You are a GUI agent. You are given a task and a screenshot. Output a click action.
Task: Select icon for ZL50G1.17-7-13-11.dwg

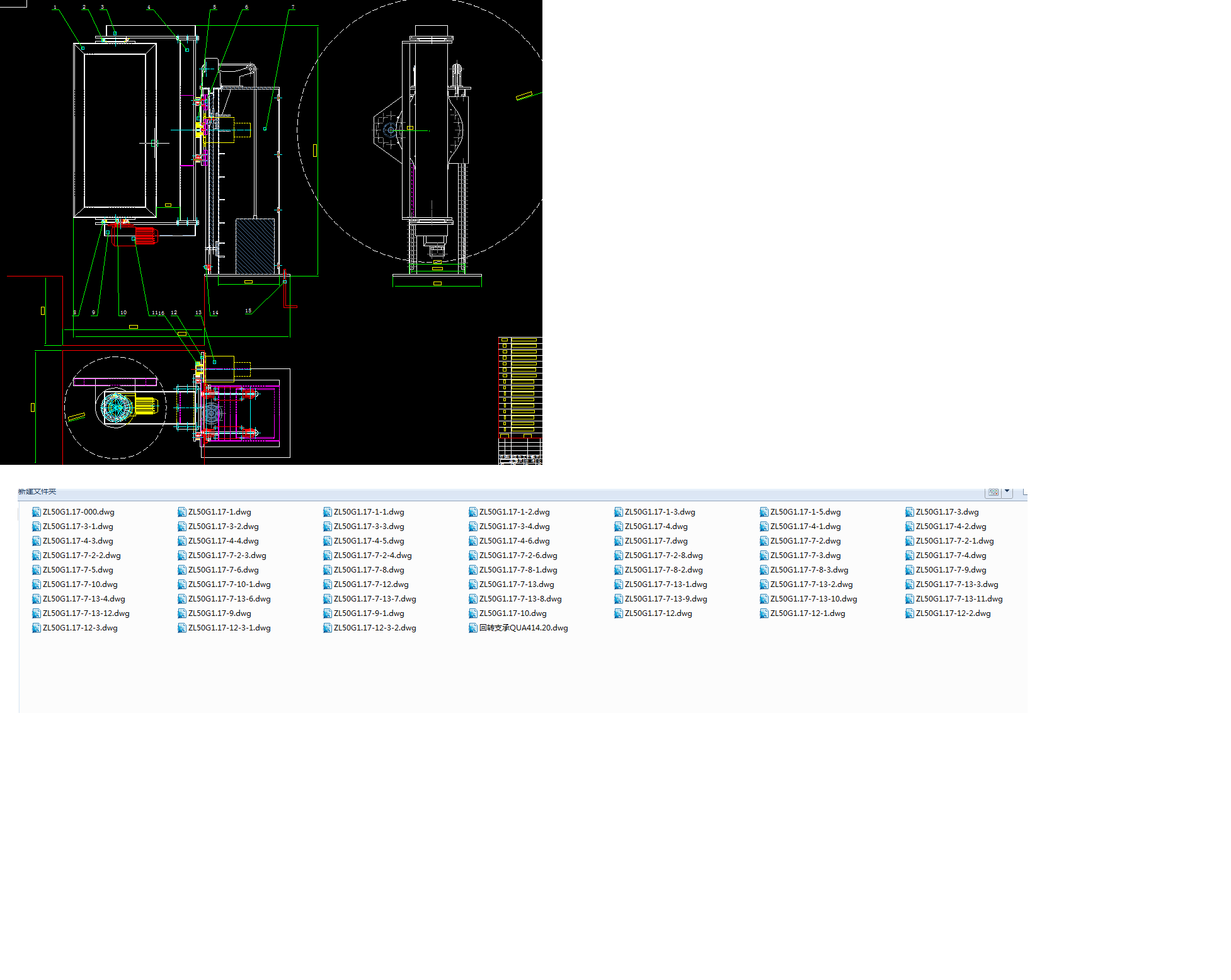click(x=910, y=599)
